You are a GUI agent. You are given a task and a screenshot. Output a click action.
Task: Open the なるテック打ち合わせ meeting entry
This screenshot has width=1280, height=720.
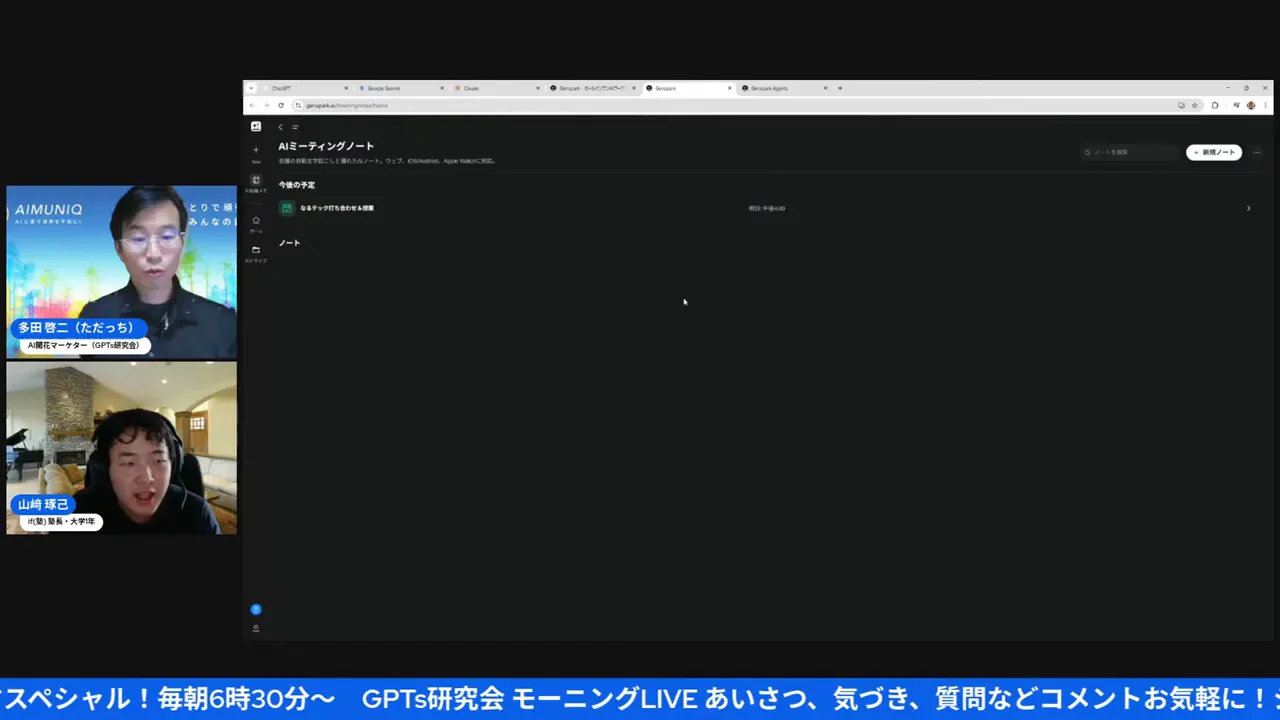click(x=337, y=208)
